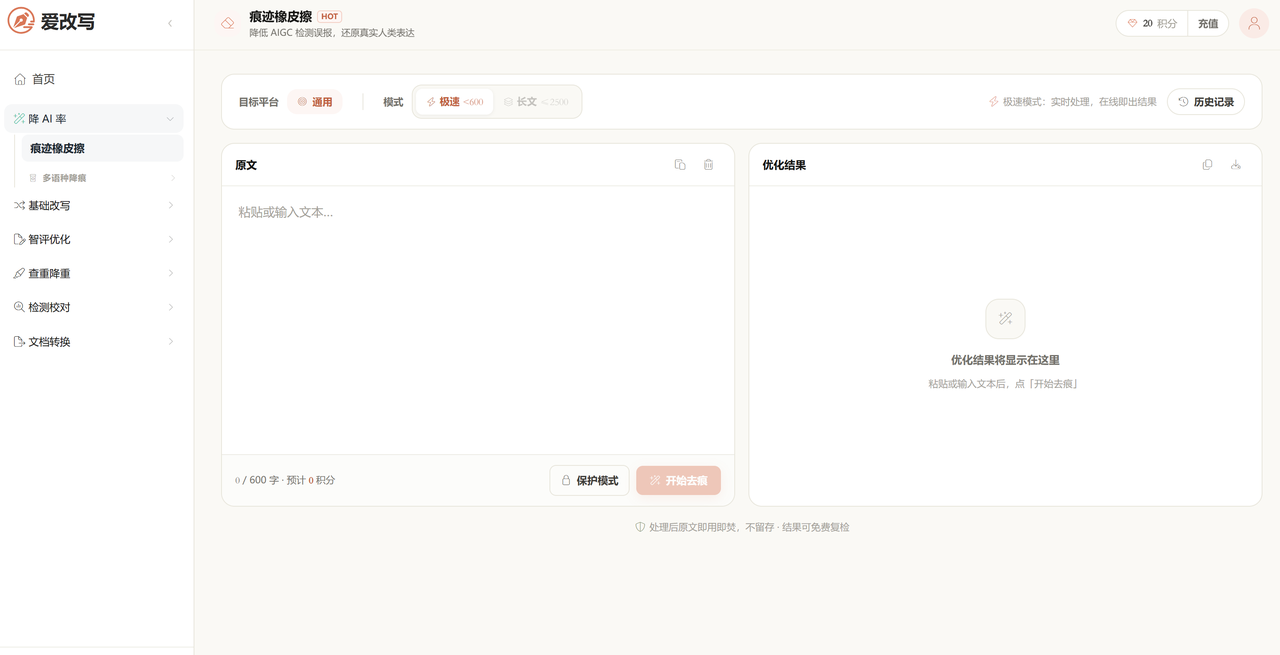Open 基础改写 in the sidebar
Screen dimensions: 1280x655
[94, 205]
